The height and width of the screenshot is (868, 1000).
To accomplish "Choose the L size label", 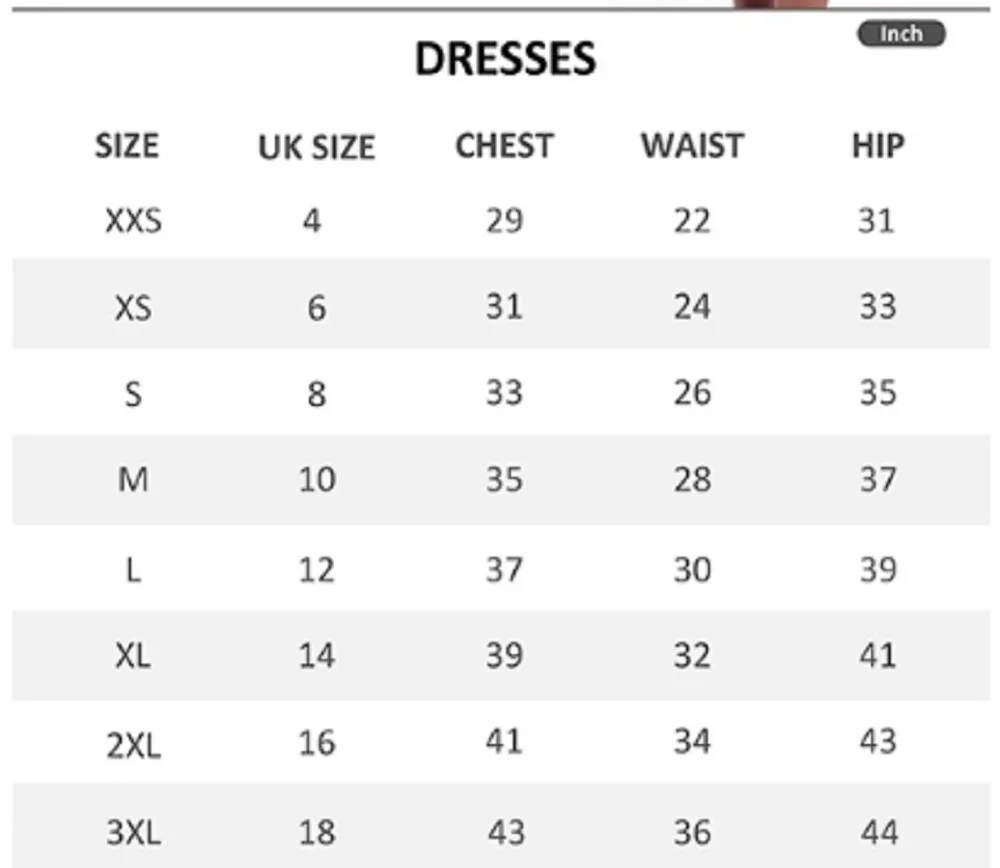I will (x=133, y=570).
